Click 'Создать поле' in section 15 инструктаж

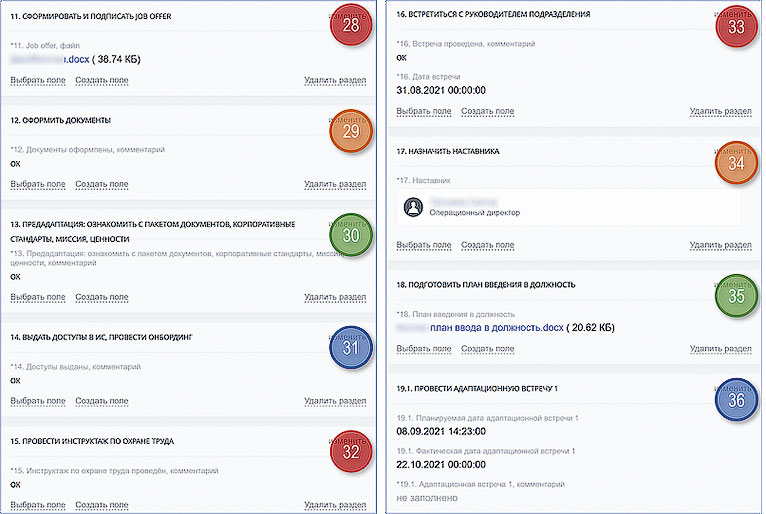[102, 505]
